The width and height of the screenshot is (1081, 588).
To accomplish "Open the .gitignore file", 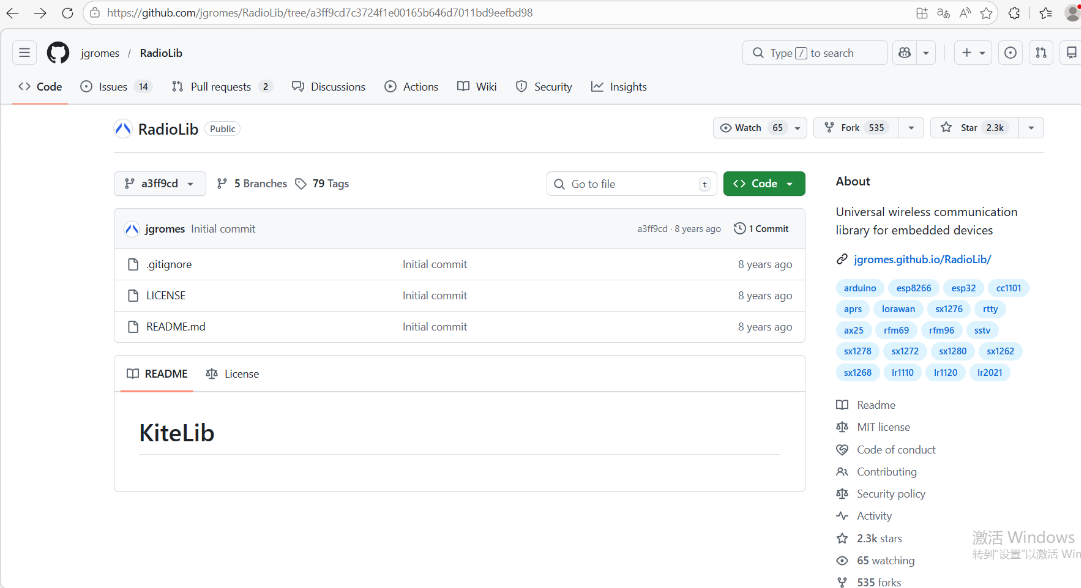I will click(x=169, y=264).
